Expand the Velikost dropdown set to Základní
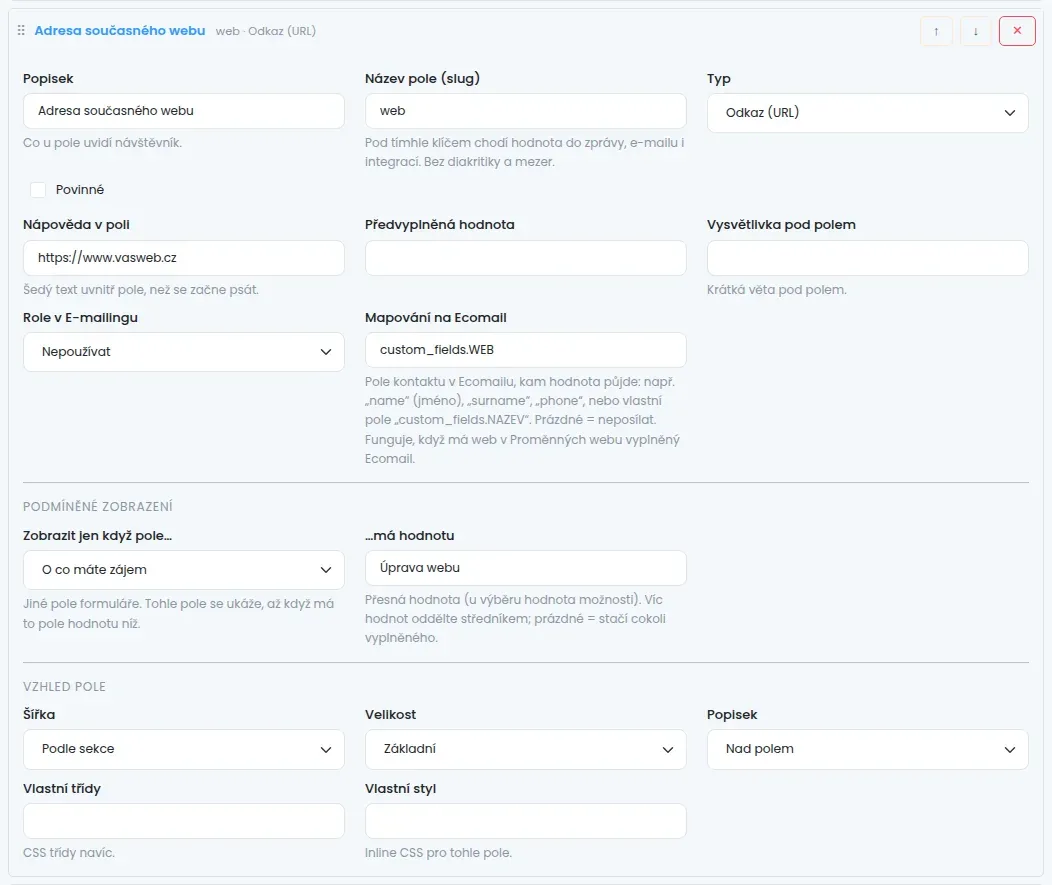 coord(525,749)
